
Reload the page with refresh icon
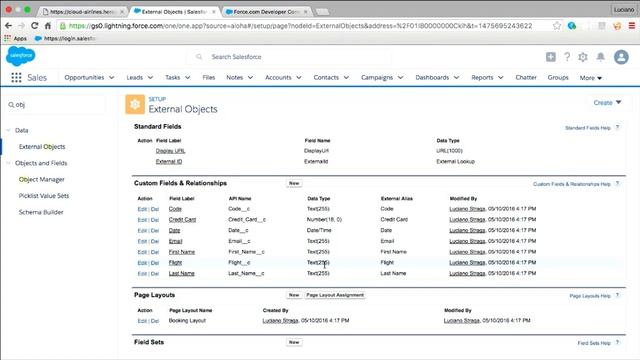click(x=35, y=26)
